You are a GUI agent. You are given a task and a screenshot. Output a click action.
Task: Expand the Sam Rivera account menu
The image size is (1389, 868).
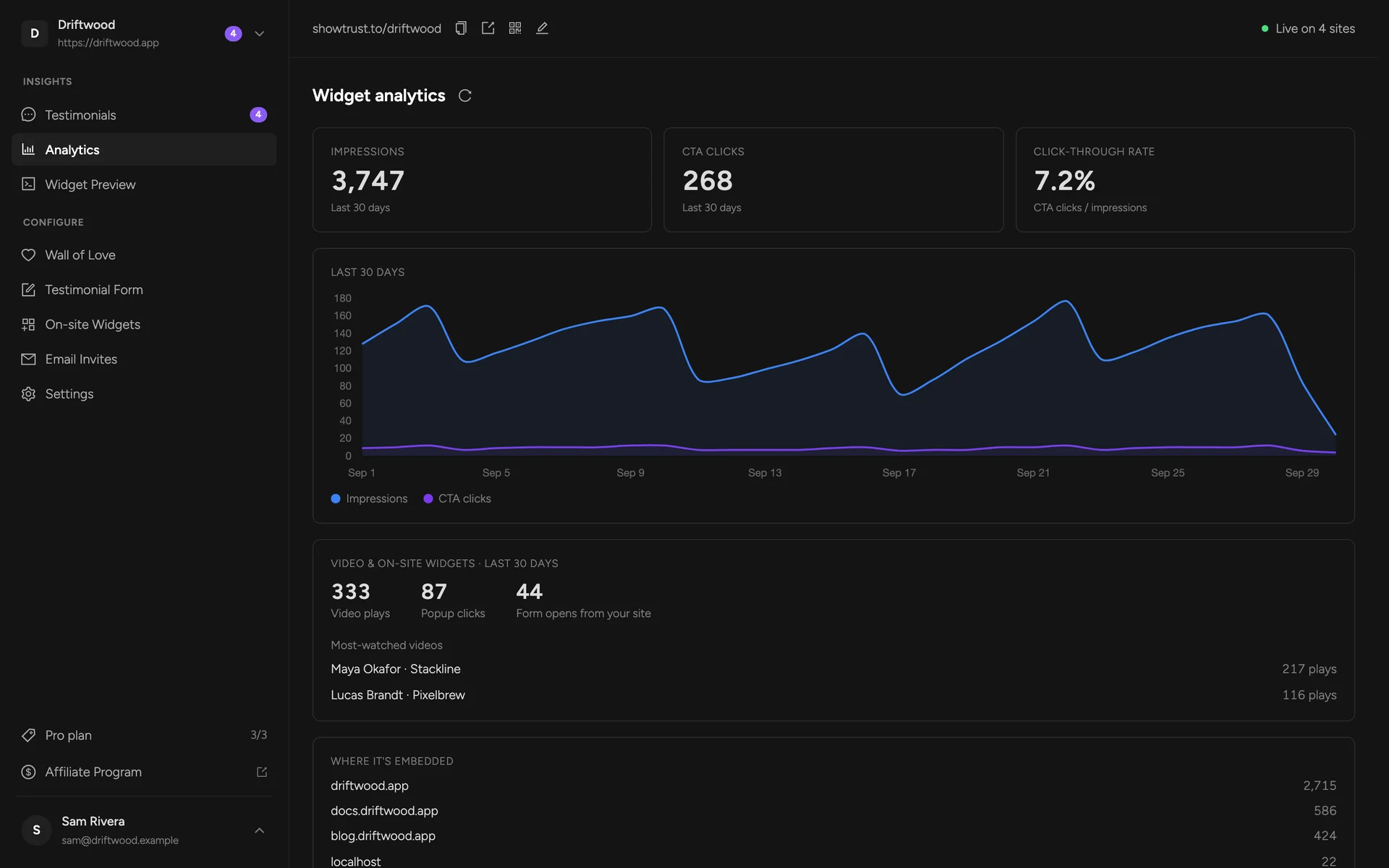(260, 830)
